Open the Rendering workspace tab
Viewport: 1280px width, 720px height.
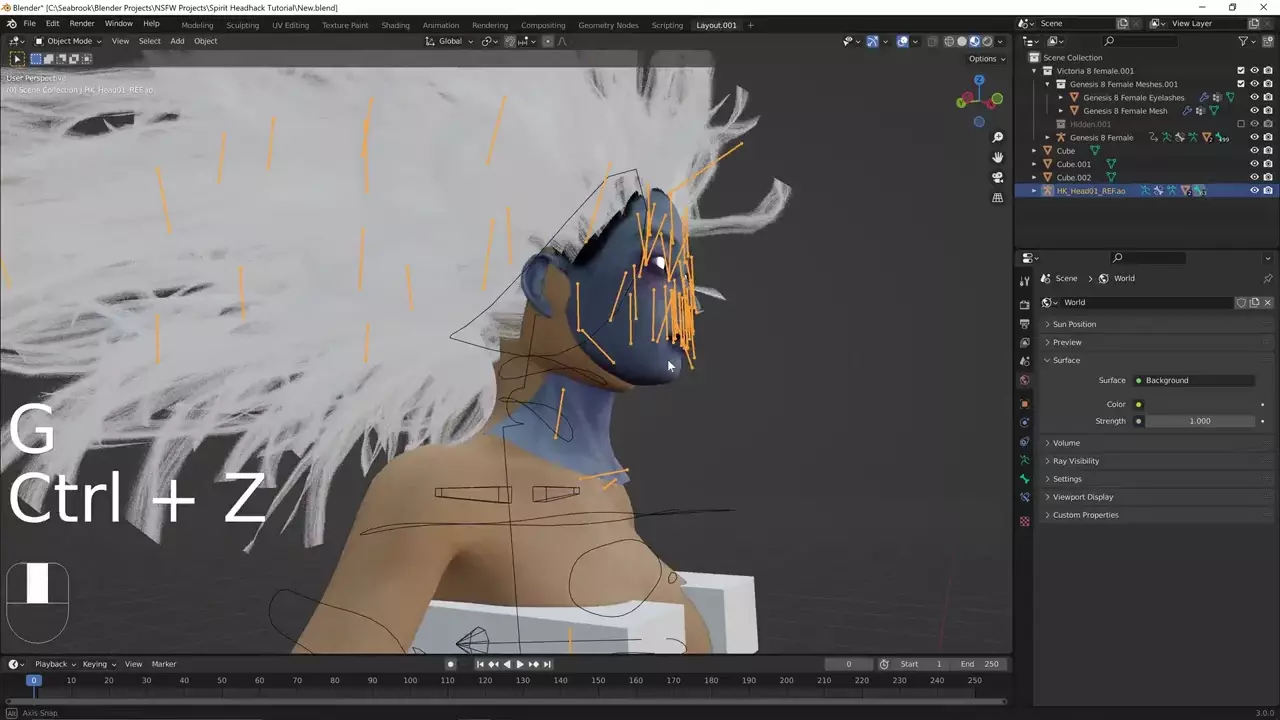pos(489,25)
